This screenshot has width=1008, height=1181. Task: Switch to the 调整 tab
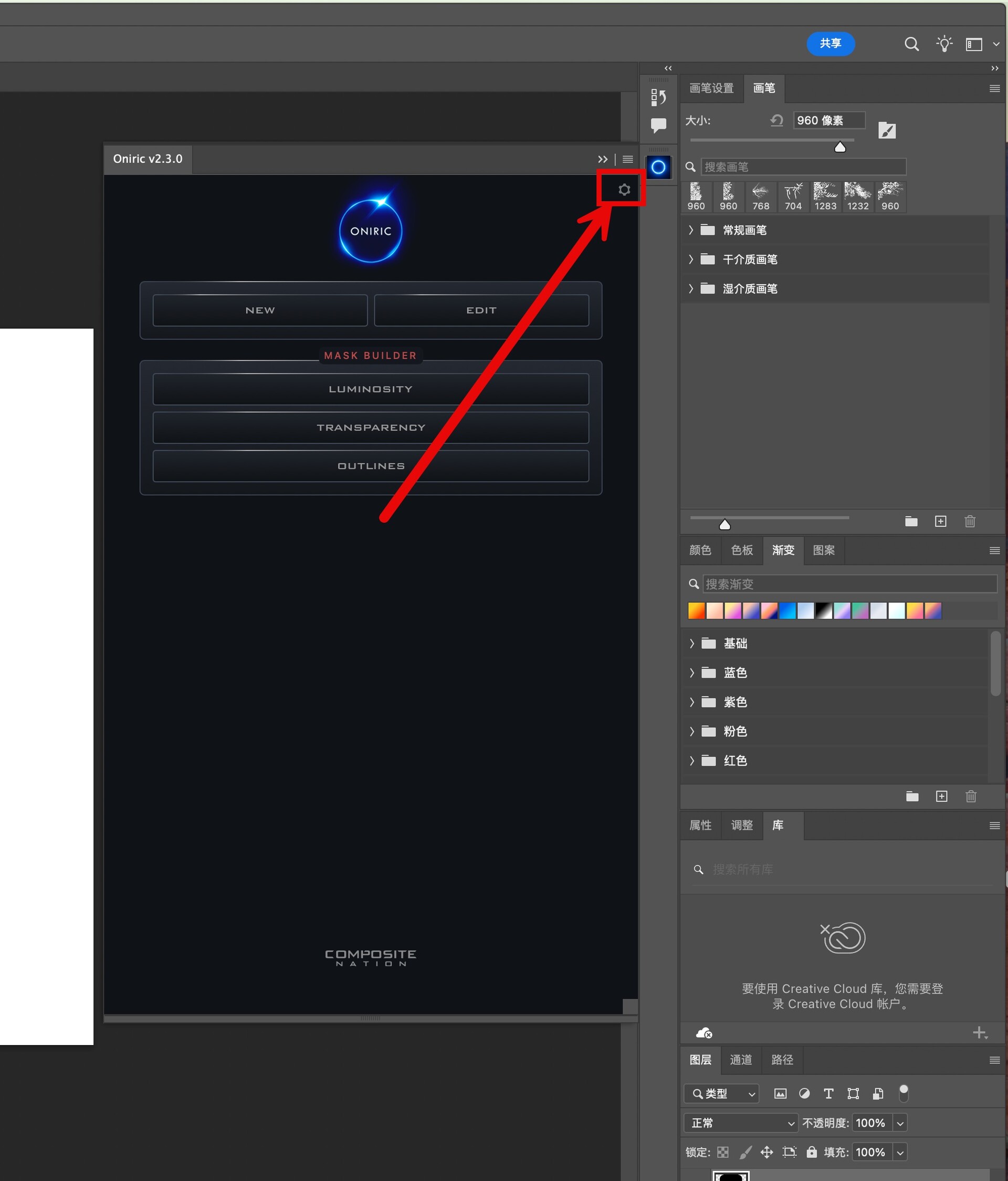coord(742,825)
